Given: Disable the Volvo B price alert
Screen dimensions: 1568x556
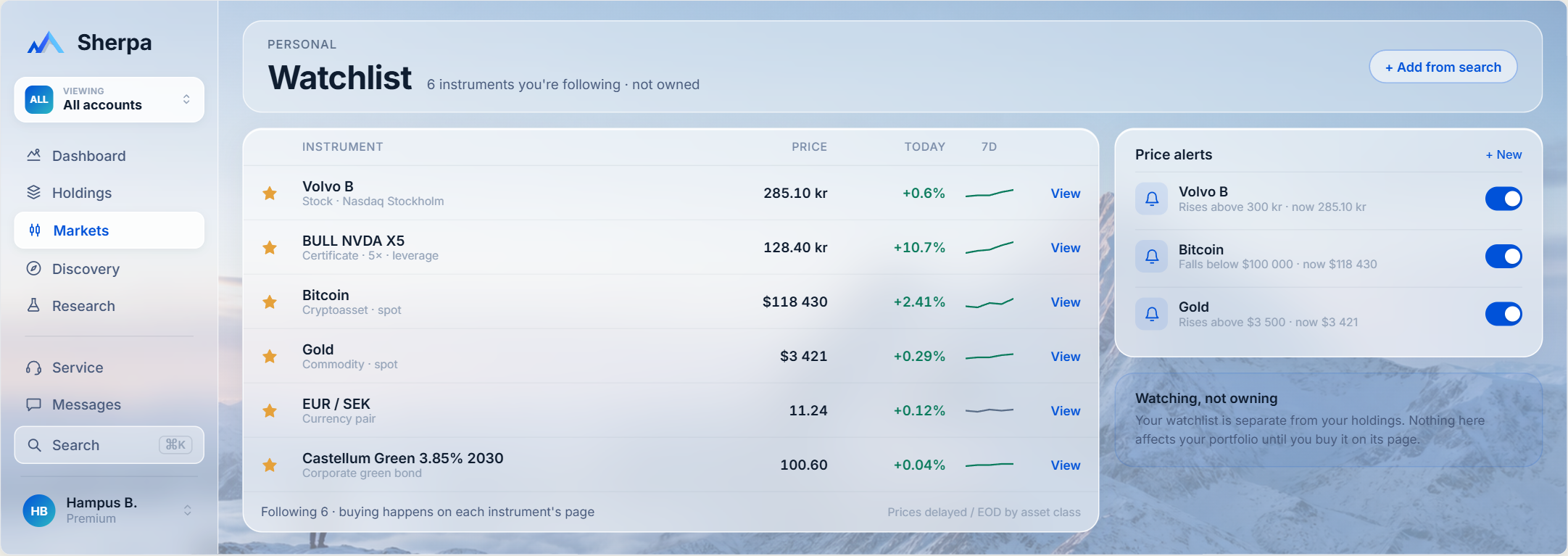Looking at the screenshot, I should click(x=1503, y=199).
